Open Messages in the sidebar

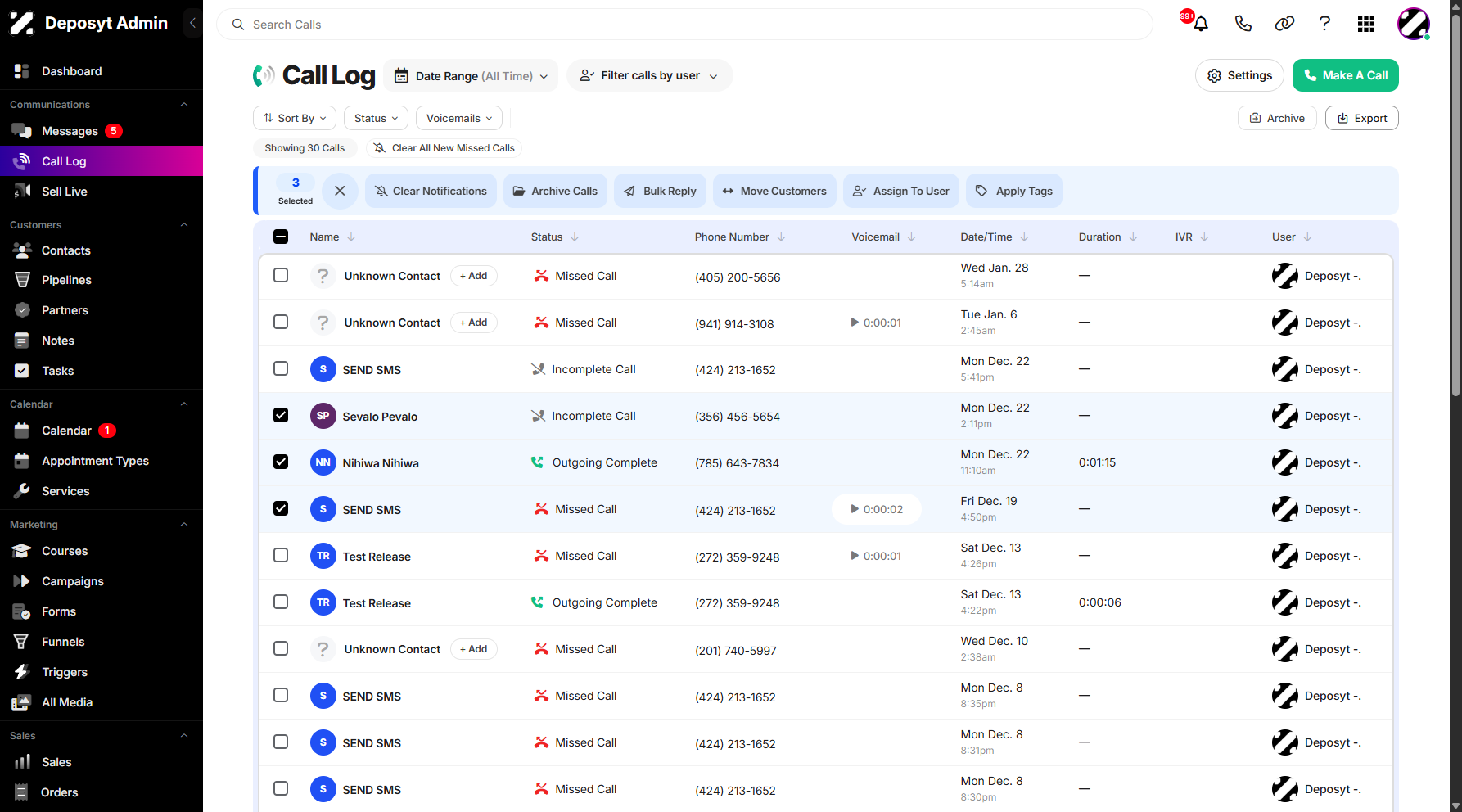pyautogui.click(x=102, y=131)
